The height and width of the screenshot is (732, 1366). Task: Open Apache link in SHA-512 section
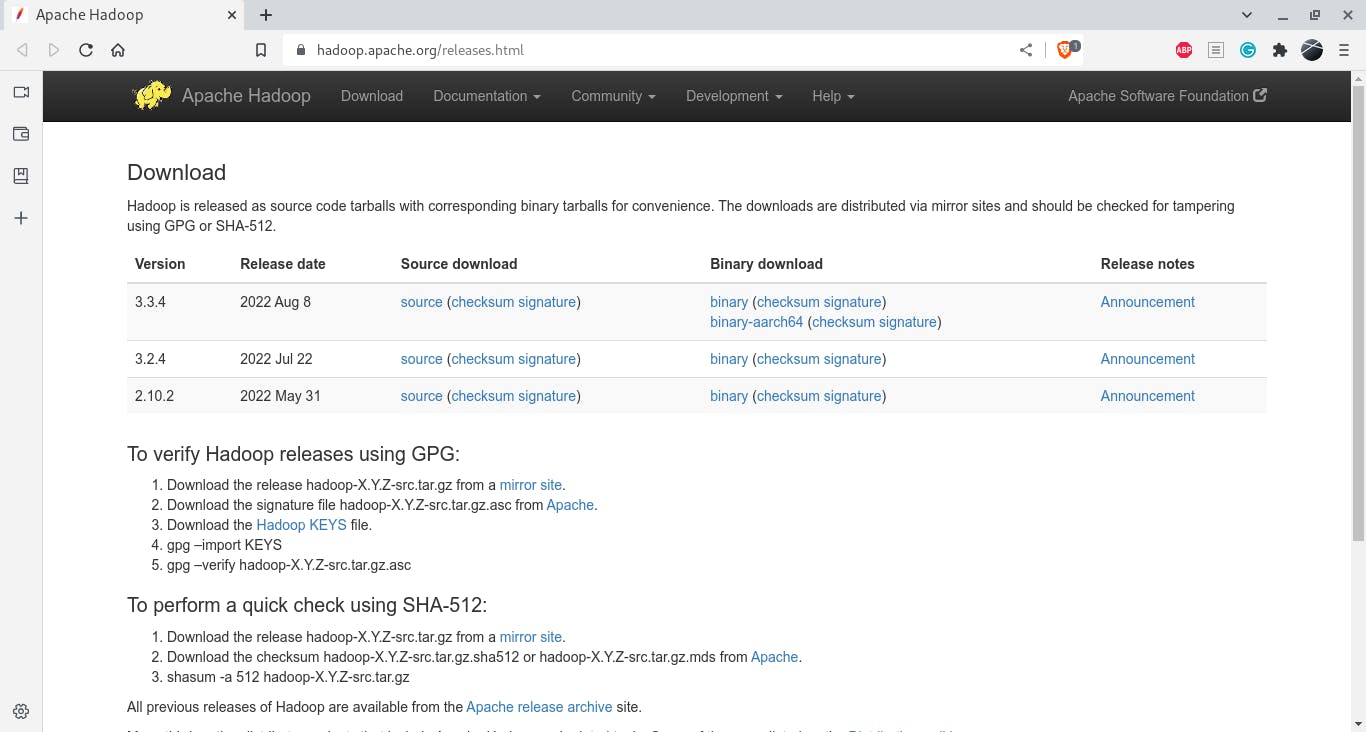[775, 657]
